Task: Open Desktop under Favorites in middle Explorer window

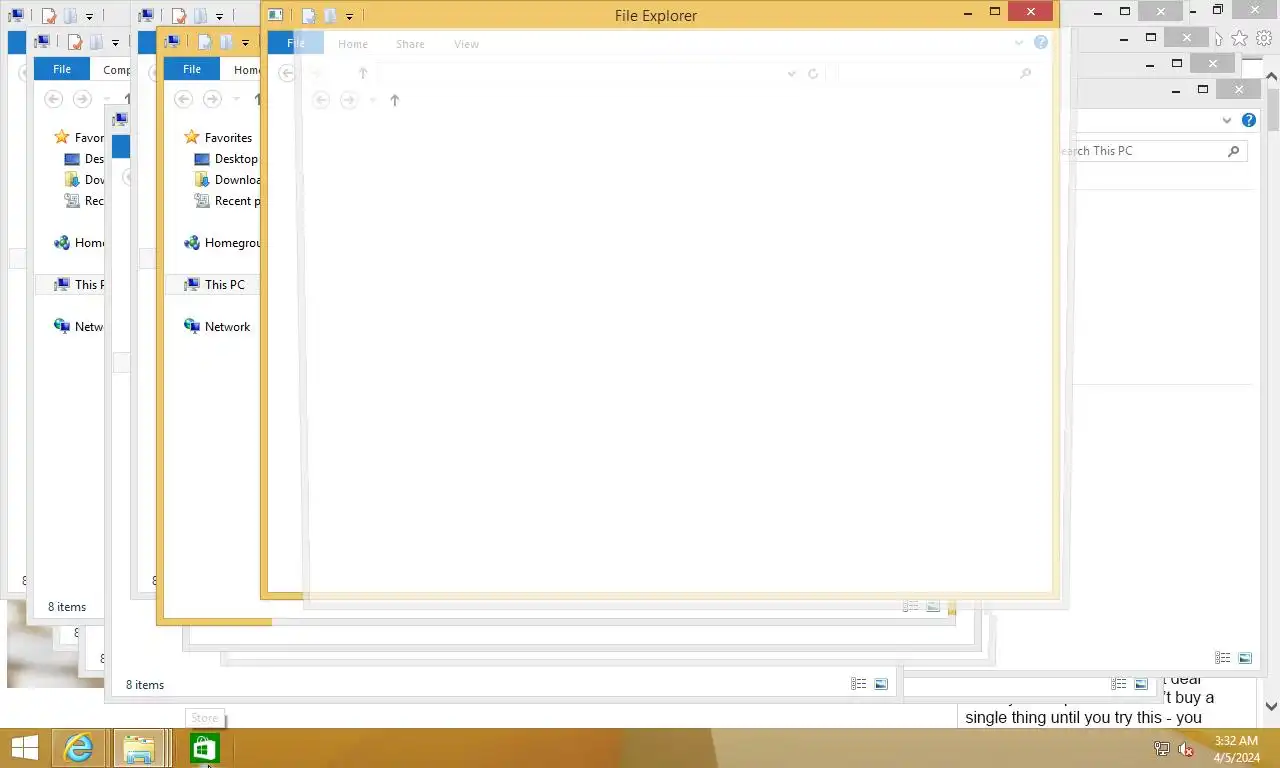Action: (227, 159)
